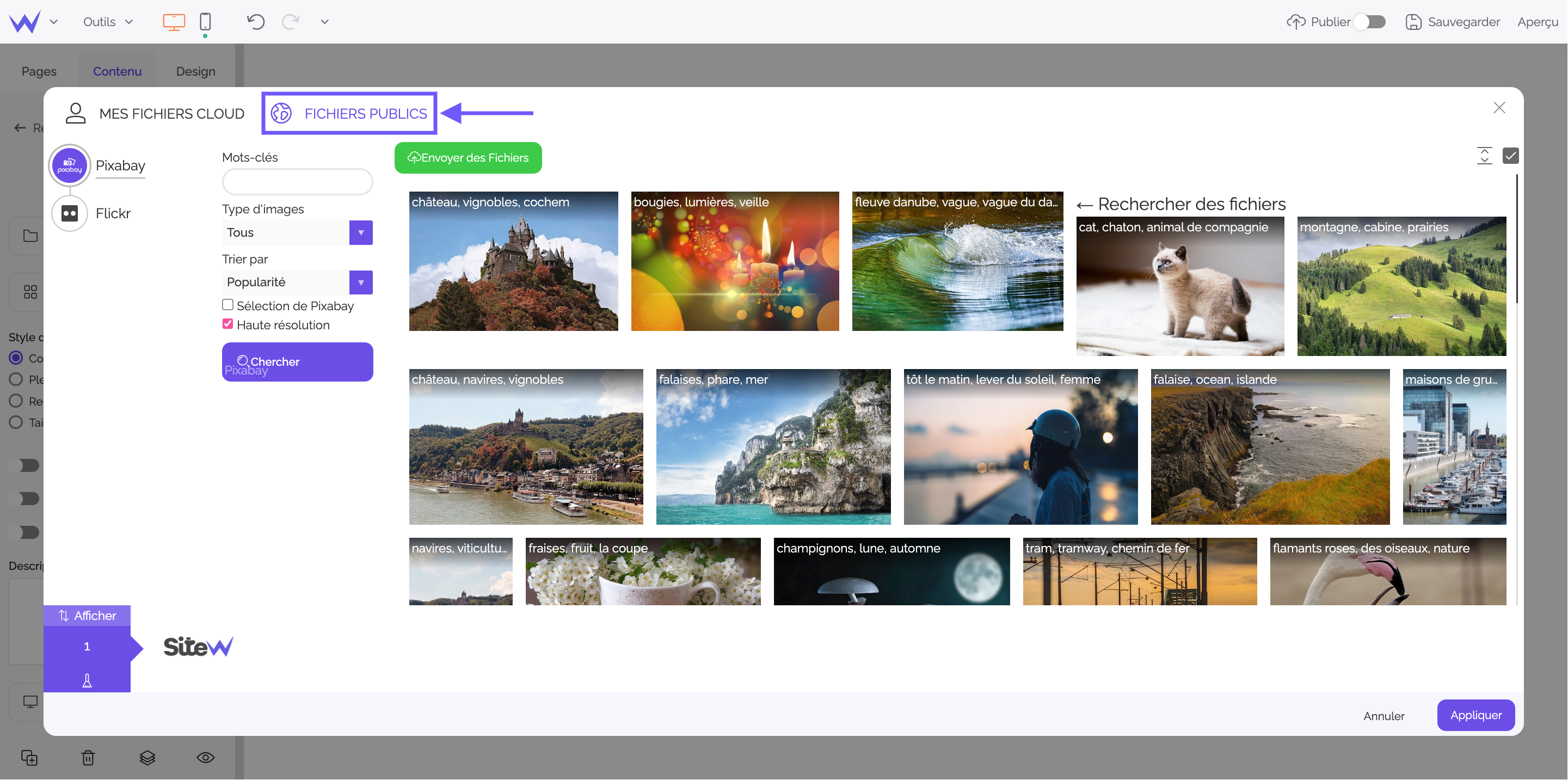Viewport: 1568px width, 780px height.
Task: Click the sort/filter icon top right
Action: point(1484,155)
